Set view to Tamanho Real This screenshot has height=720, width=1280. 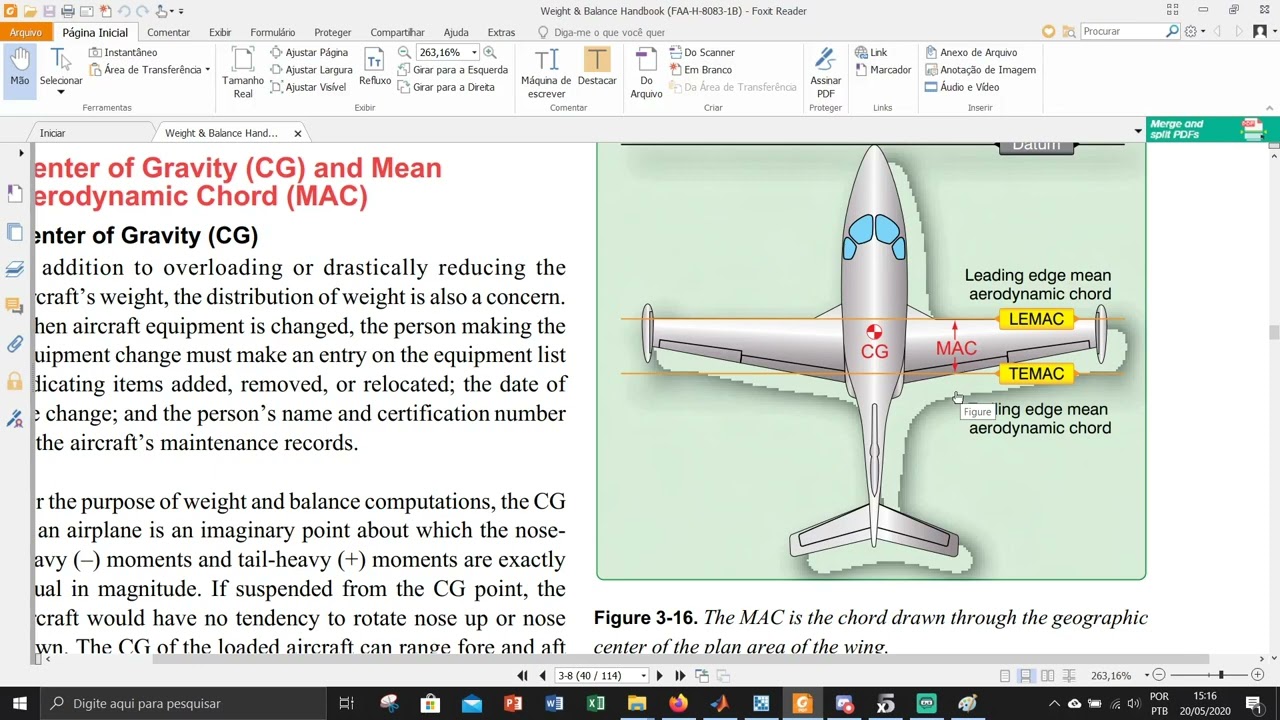(243, 72)
